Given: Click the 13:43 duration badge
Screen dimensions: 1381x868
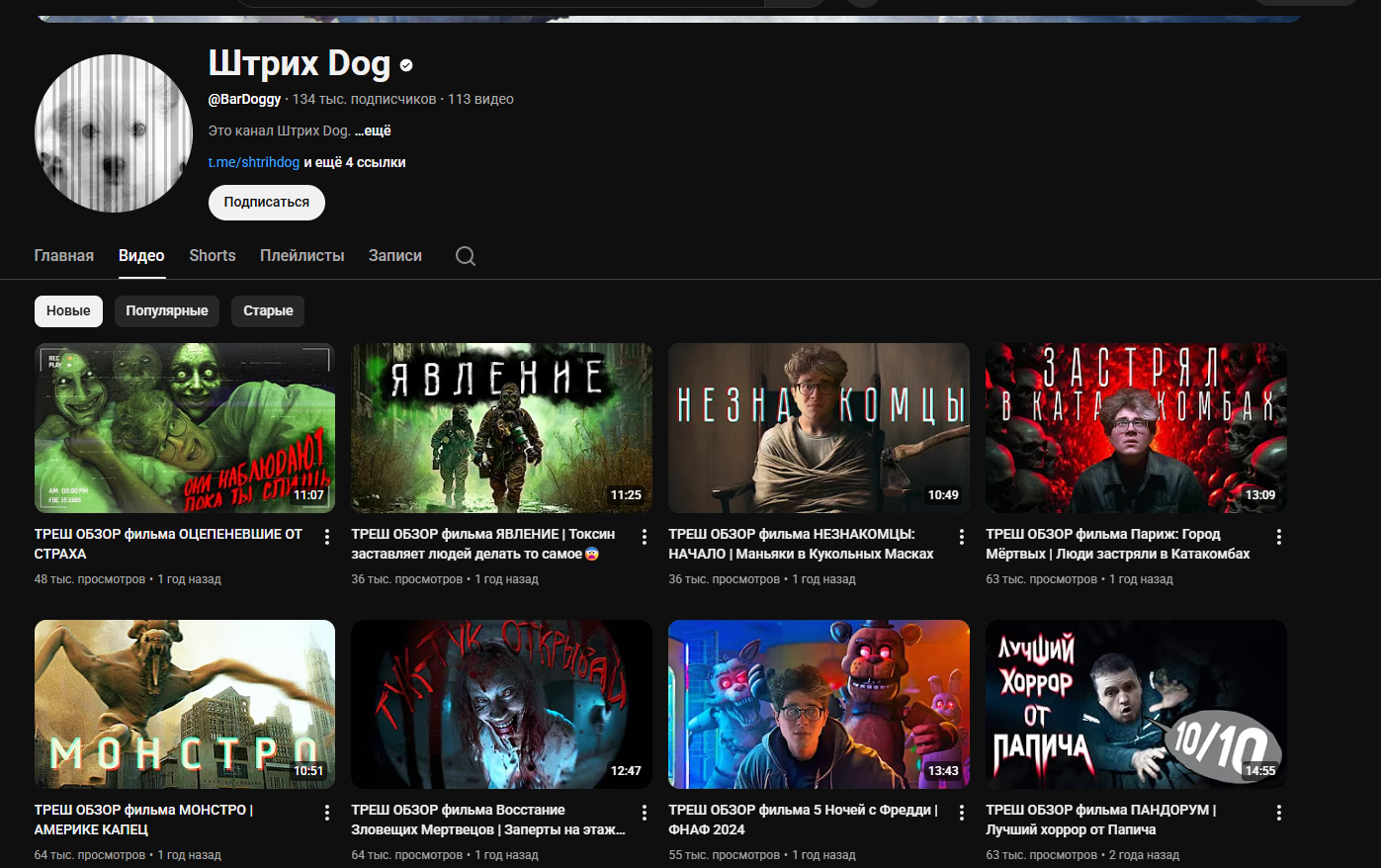Looking at the screenshot, I should [944, 771].
